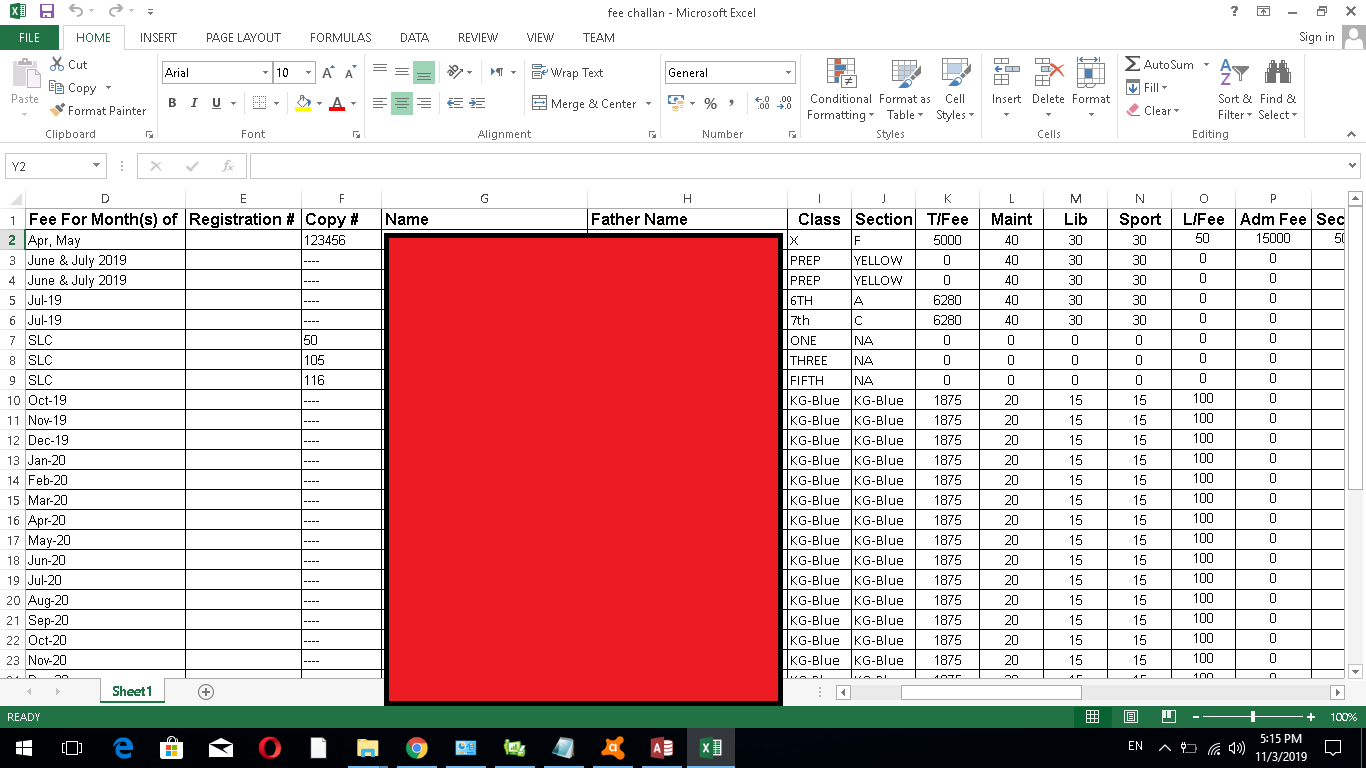This screenshot has height=768, width=1366.
Task: Apply the Percent Style number format
Action: point(708,103)
